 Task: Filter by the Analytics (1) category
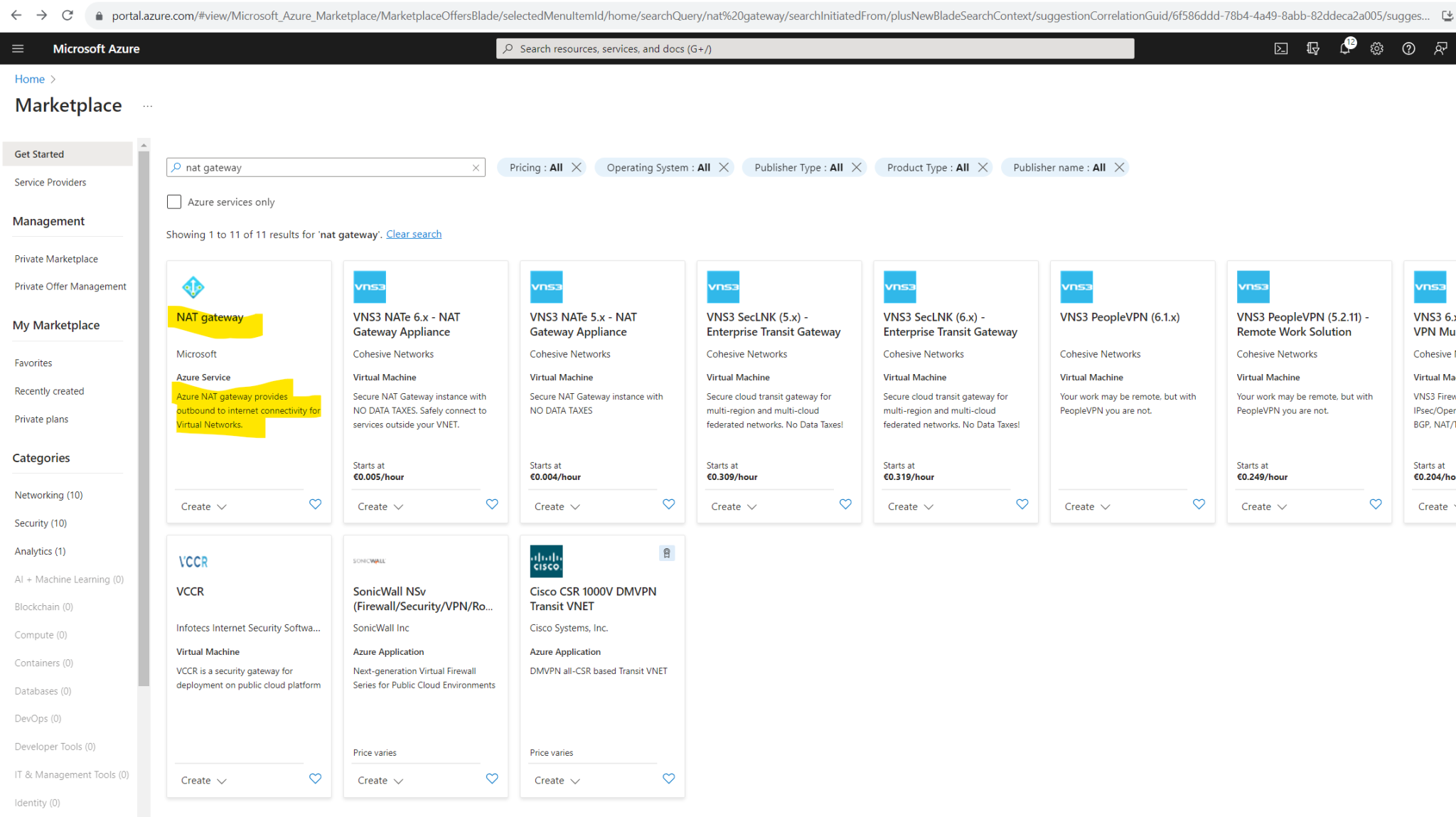(x=40, y=551)
